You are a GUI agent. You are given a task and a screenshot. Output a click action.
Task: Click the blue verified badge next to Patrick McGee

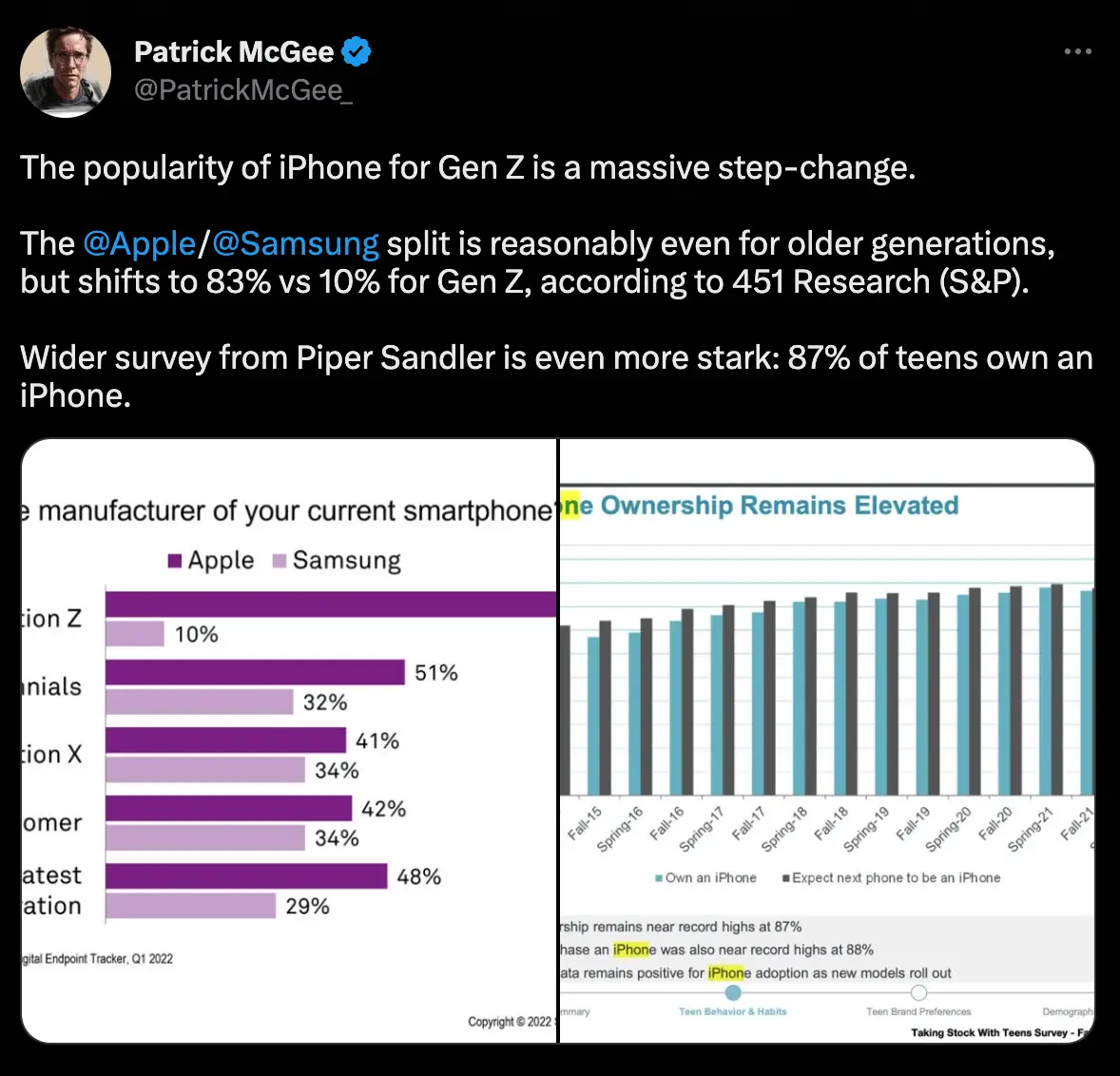pyautogui.click(x=356, y=51)
